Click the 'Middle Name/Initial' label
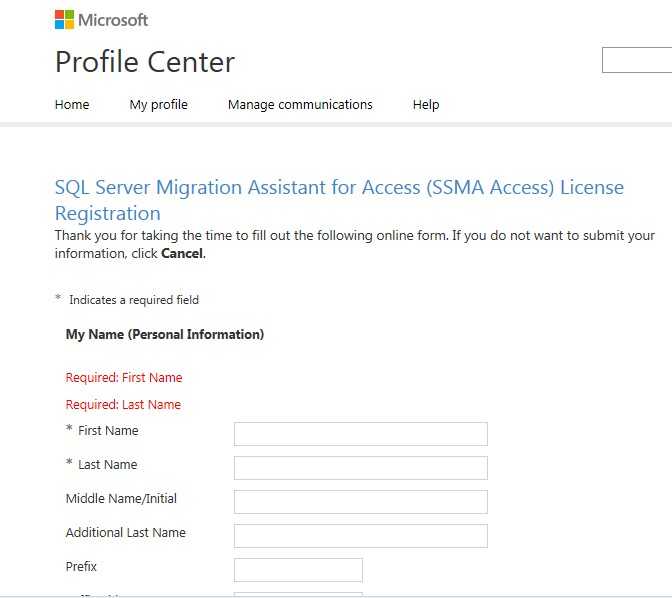 (x=121, y=499)
